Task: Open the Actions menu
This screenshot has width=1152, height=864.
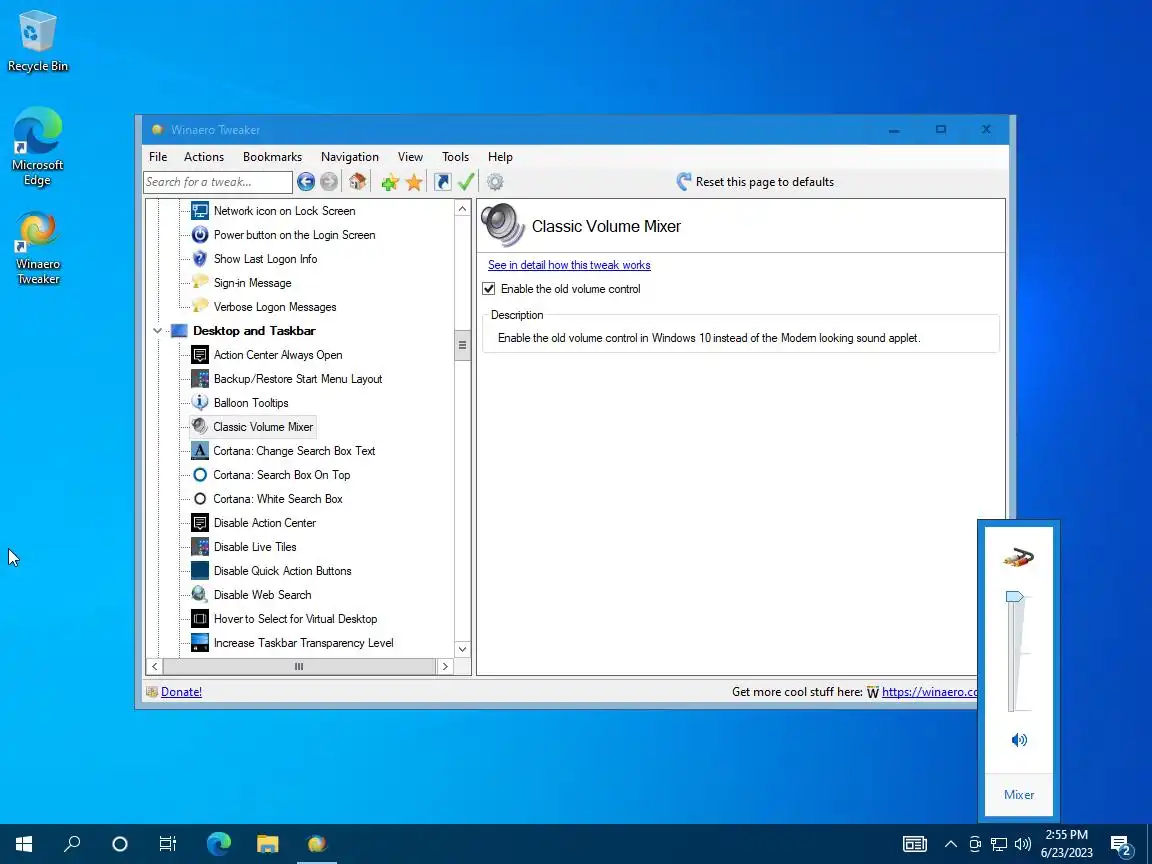Action: tap(204, 156)
